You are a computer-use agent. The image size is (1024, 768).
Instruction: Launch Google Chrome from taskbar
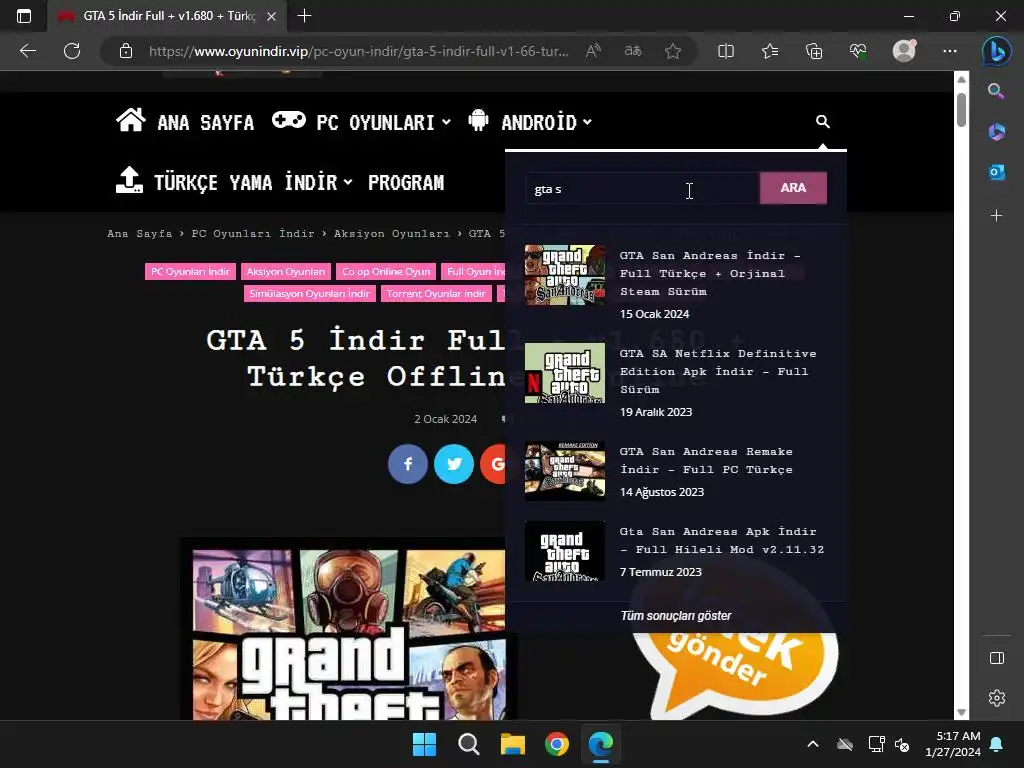click(556, 744)
